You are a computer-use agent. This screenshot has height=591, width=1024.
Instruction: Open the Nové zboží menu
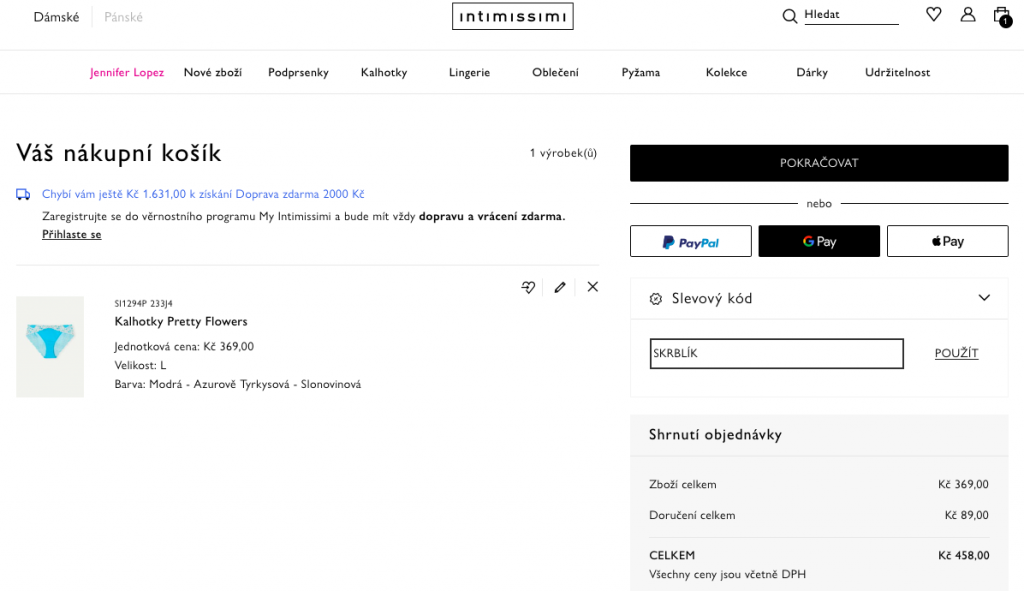pos(213,72)
